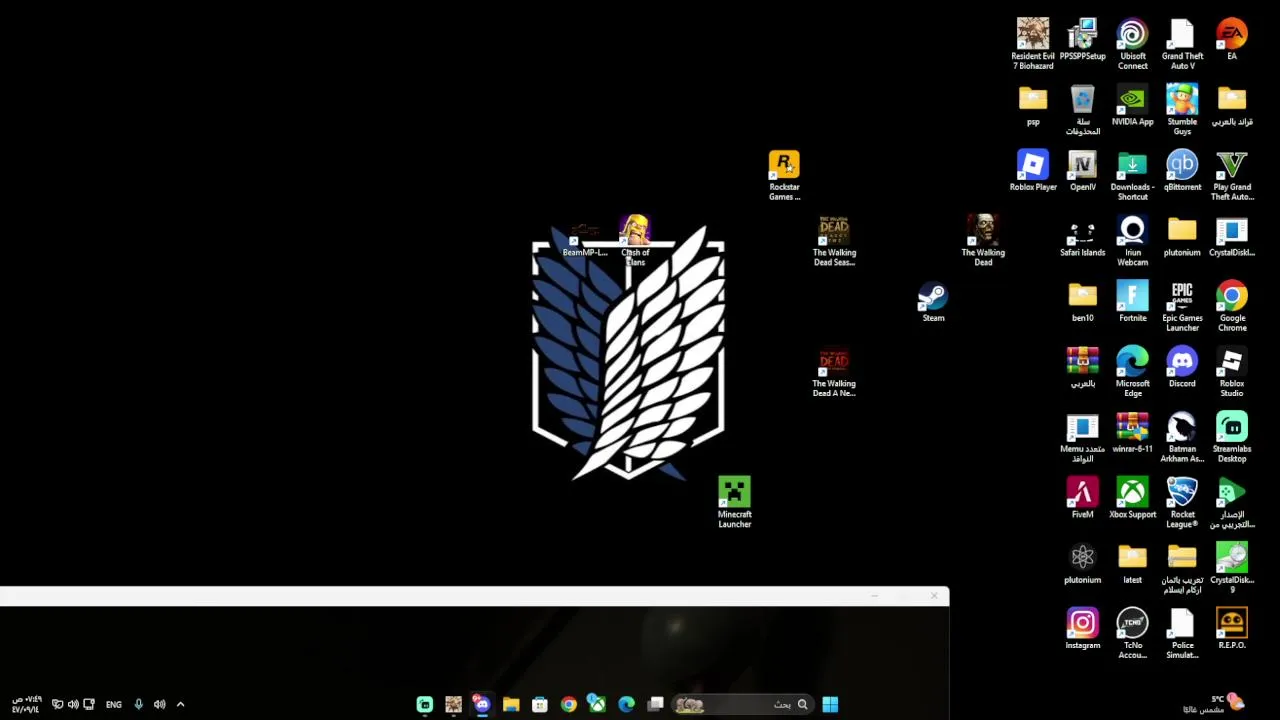The image size is (1280, 720).
Task: Expand hidden system tray icons chevron
Action: 180,704
